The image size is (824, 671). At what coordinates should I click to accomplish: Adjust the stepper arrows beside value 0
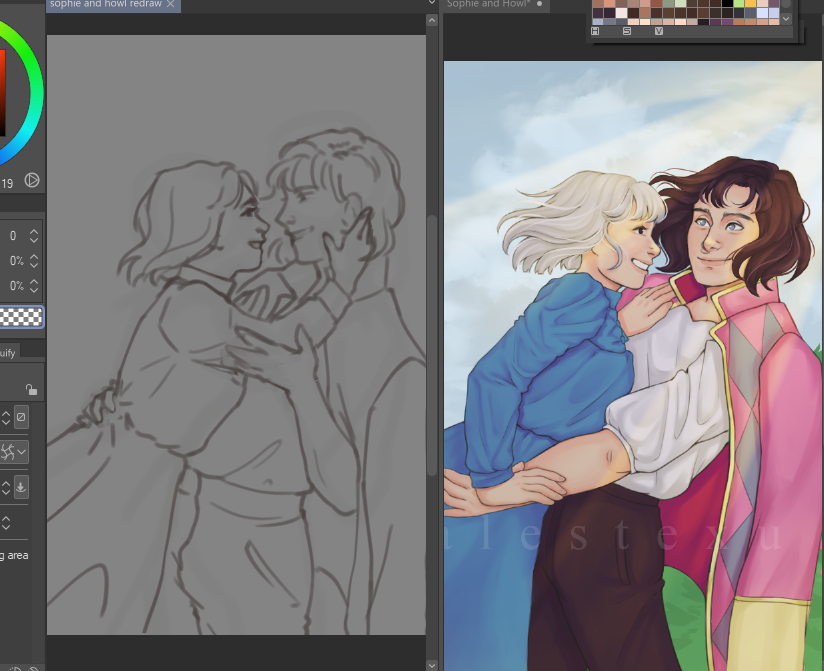pyautogui.click(x=34, y=236)
